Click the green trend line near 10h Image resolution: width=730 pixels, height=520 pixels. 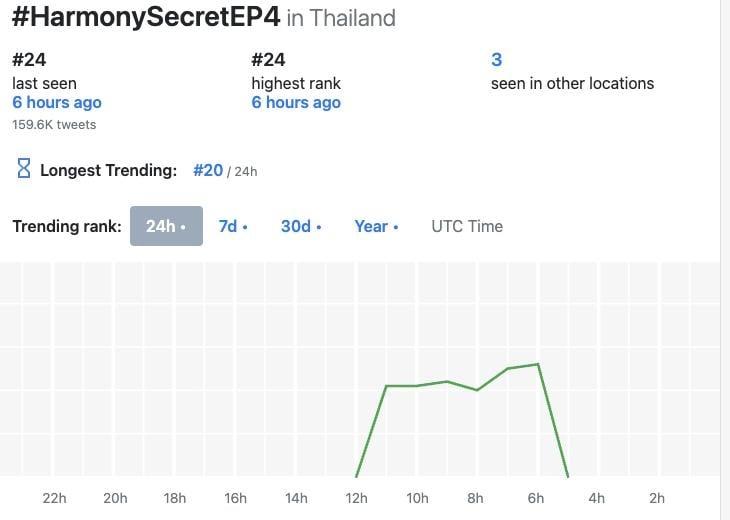pos(417,385)
